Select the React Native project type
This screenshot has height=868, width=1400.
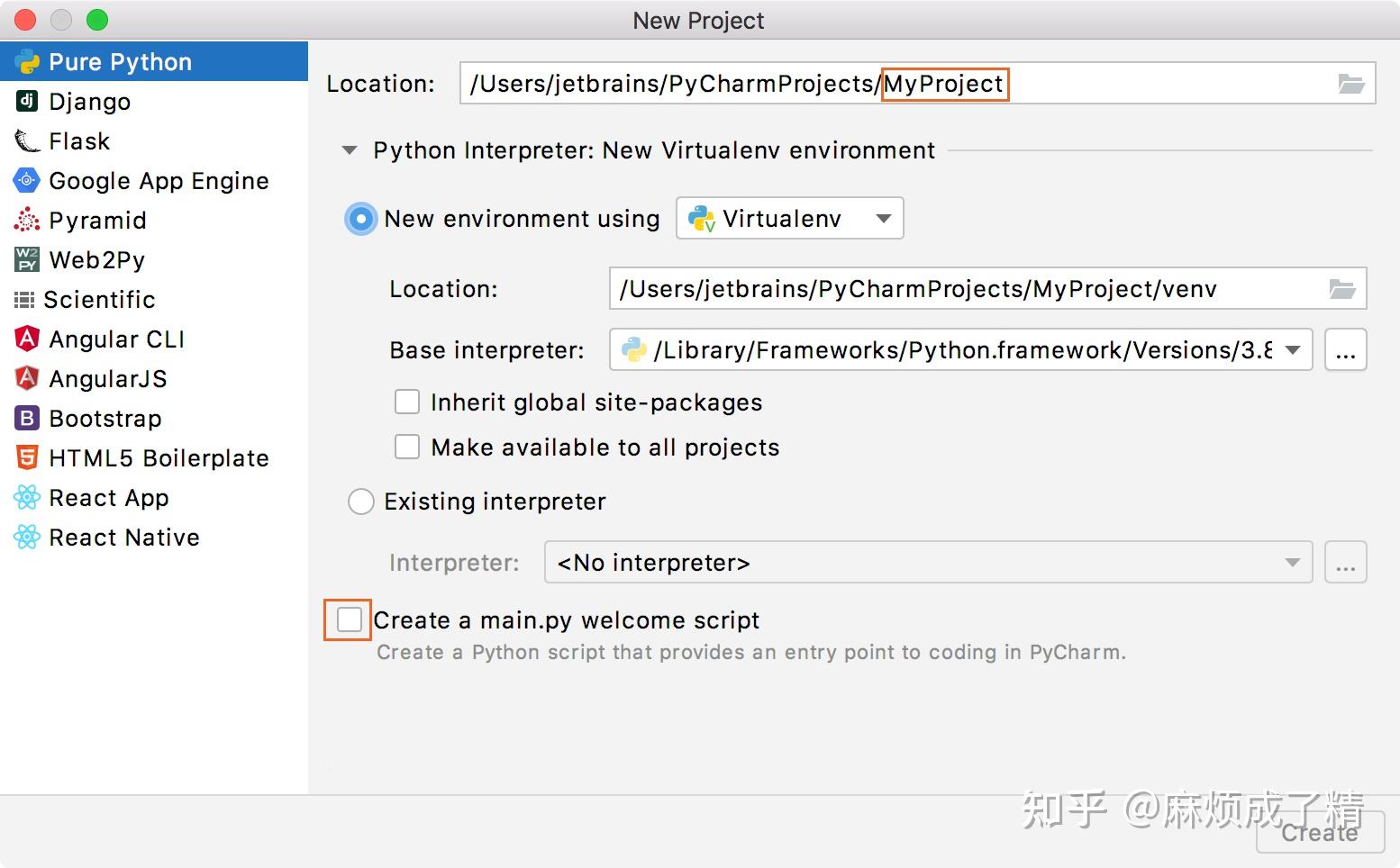pos(123,537)
